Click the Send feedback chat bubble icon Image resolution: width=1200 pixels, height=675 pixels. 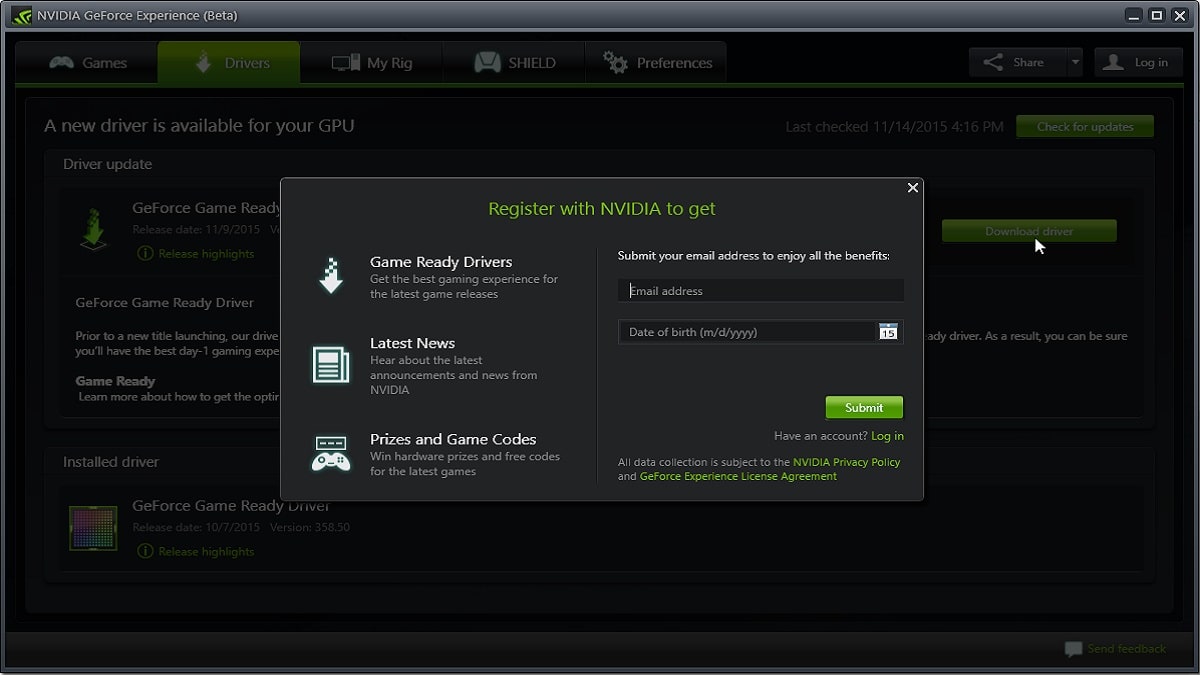(x=1074, y=649)
